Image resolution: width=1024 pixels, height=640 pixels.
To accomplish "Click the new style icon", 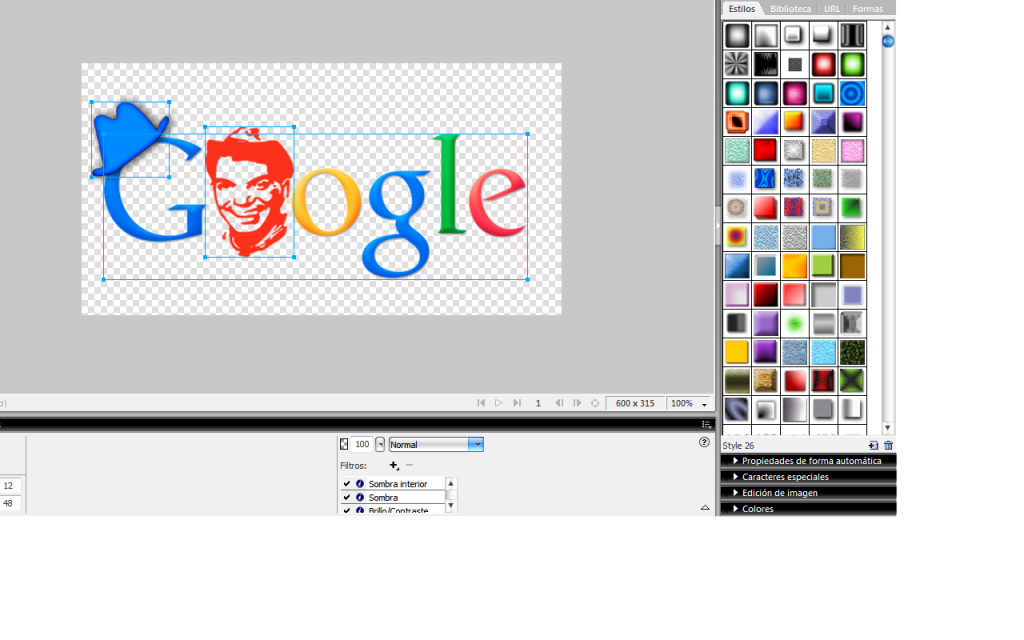I will click(873, 445).
